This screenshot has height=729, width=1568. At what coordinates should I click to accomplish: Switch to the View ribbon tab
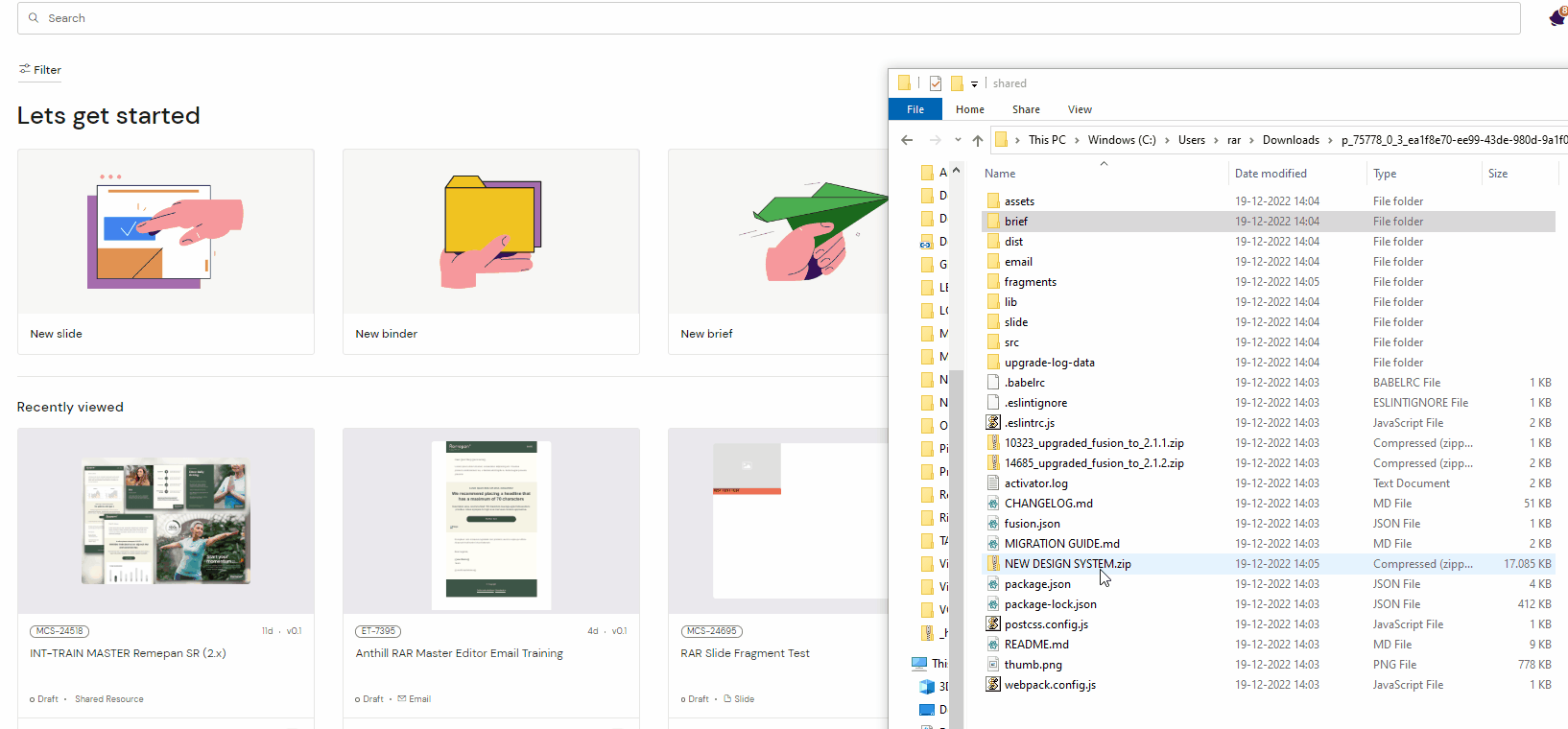point(1080,109)
